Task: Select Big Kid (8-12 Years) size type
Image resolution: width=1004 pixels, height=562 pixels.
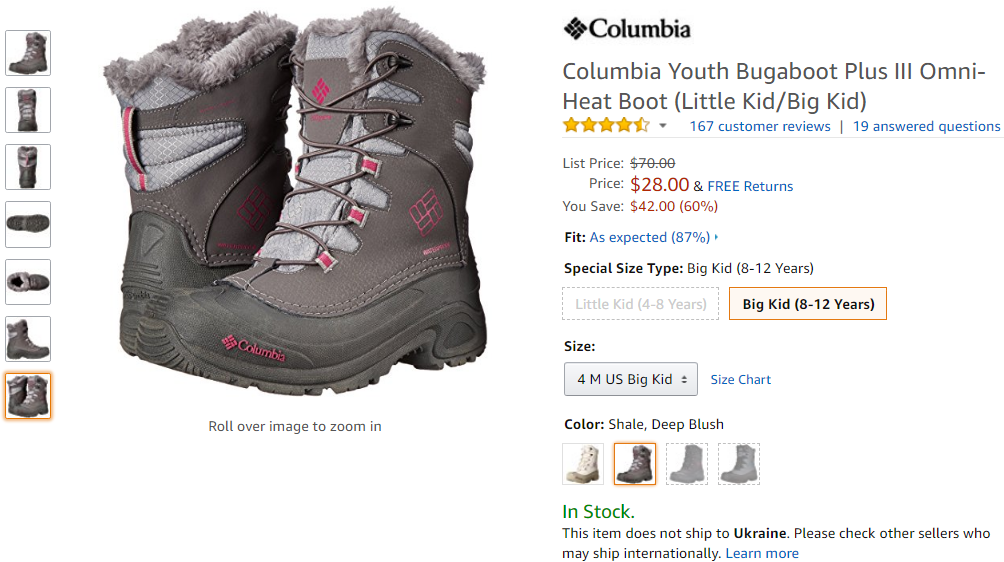Action: (808, 304)
